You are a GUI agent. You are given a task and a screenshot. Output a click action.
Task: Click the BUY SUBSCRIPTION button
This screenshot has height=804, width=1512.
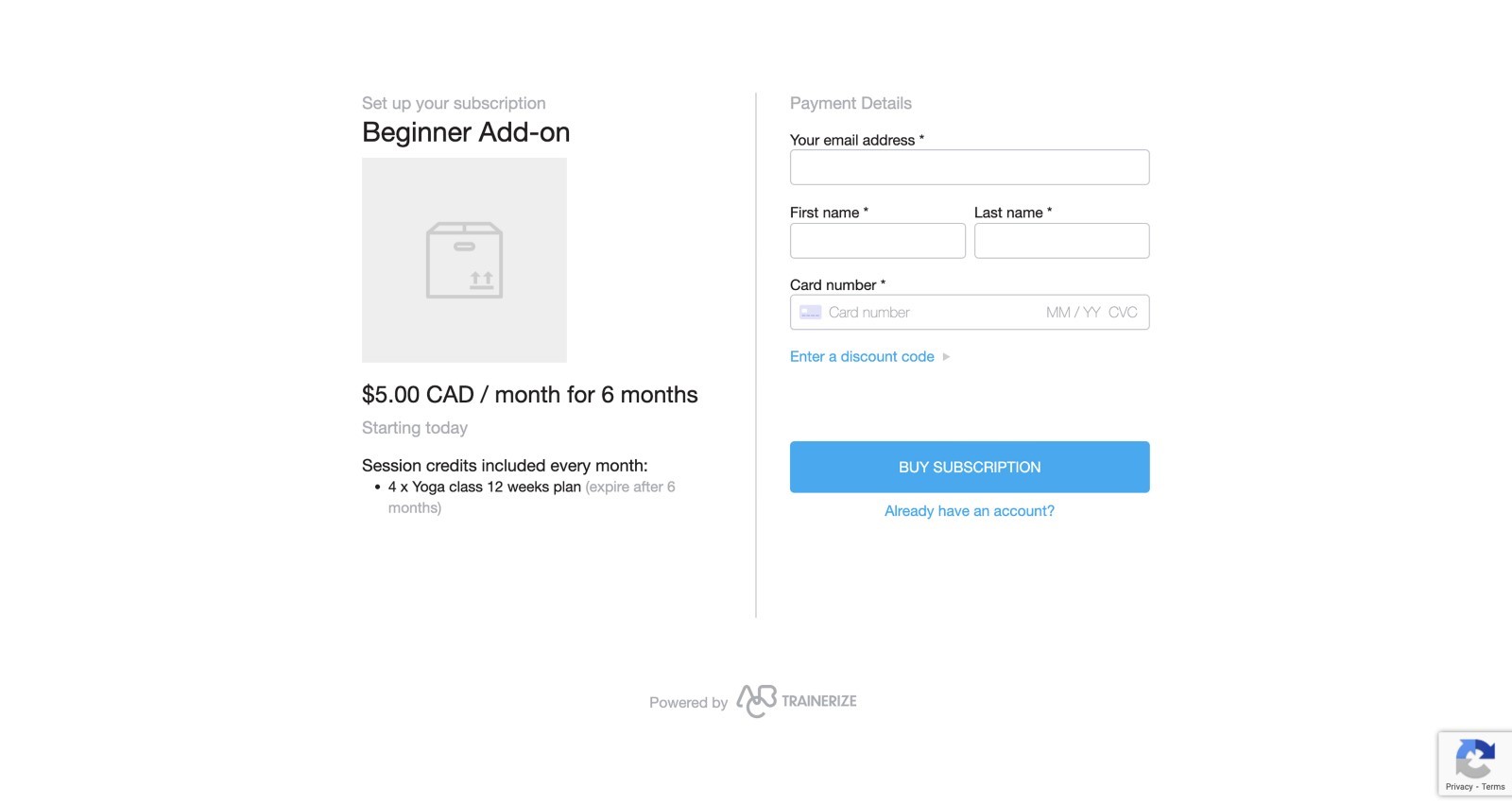970,467
